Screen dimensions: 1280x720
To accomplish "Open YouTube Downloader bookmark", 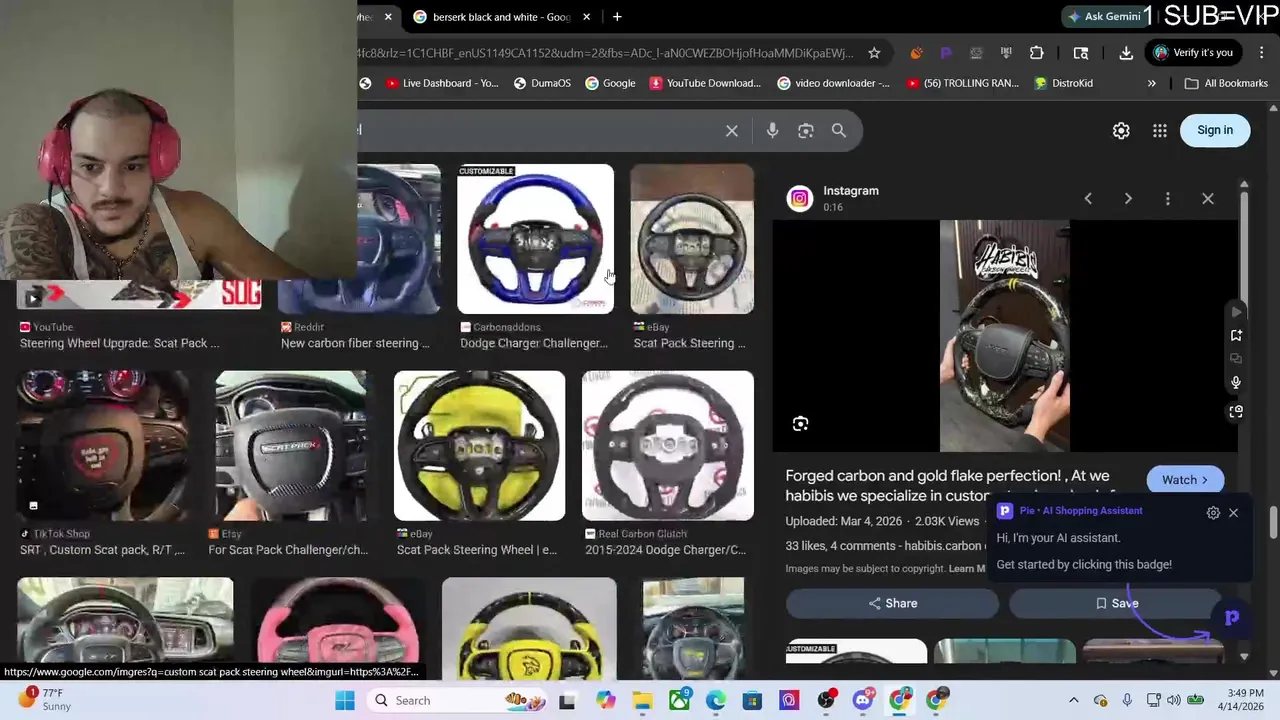I will (705, 83).
